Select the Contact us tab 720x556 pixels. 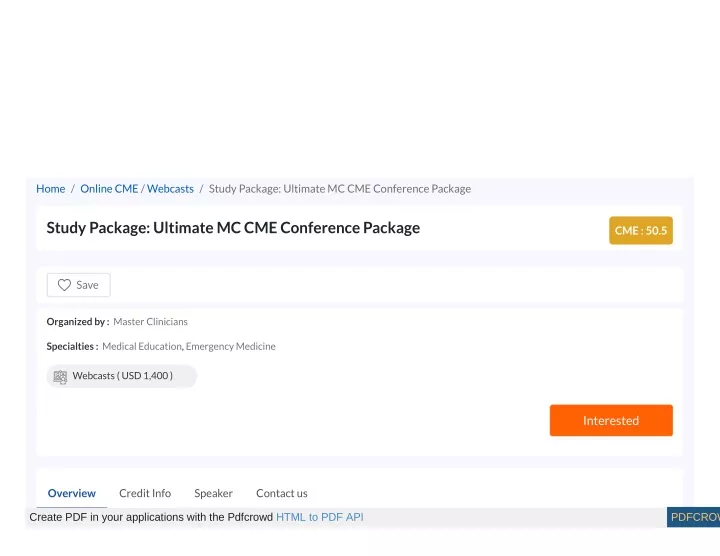(282, 493)
